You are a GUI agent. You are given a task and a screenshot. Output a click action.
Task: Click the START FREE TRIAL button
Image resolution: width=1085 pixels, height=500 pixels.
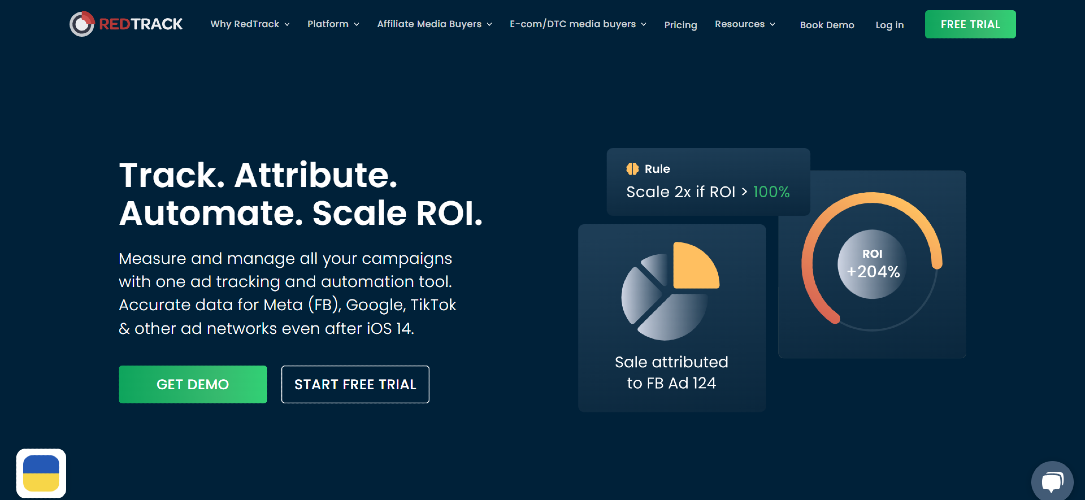click(355, 385)
